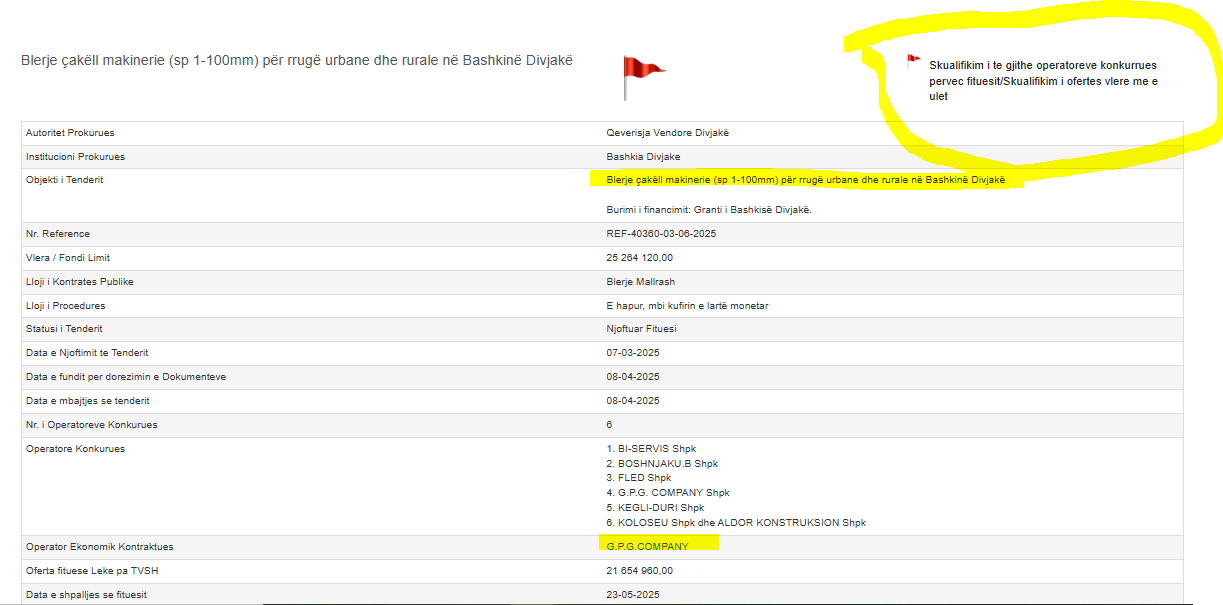Select the limit fund value 25 264 120,00

pyautogui.click(x=640, y=258)
